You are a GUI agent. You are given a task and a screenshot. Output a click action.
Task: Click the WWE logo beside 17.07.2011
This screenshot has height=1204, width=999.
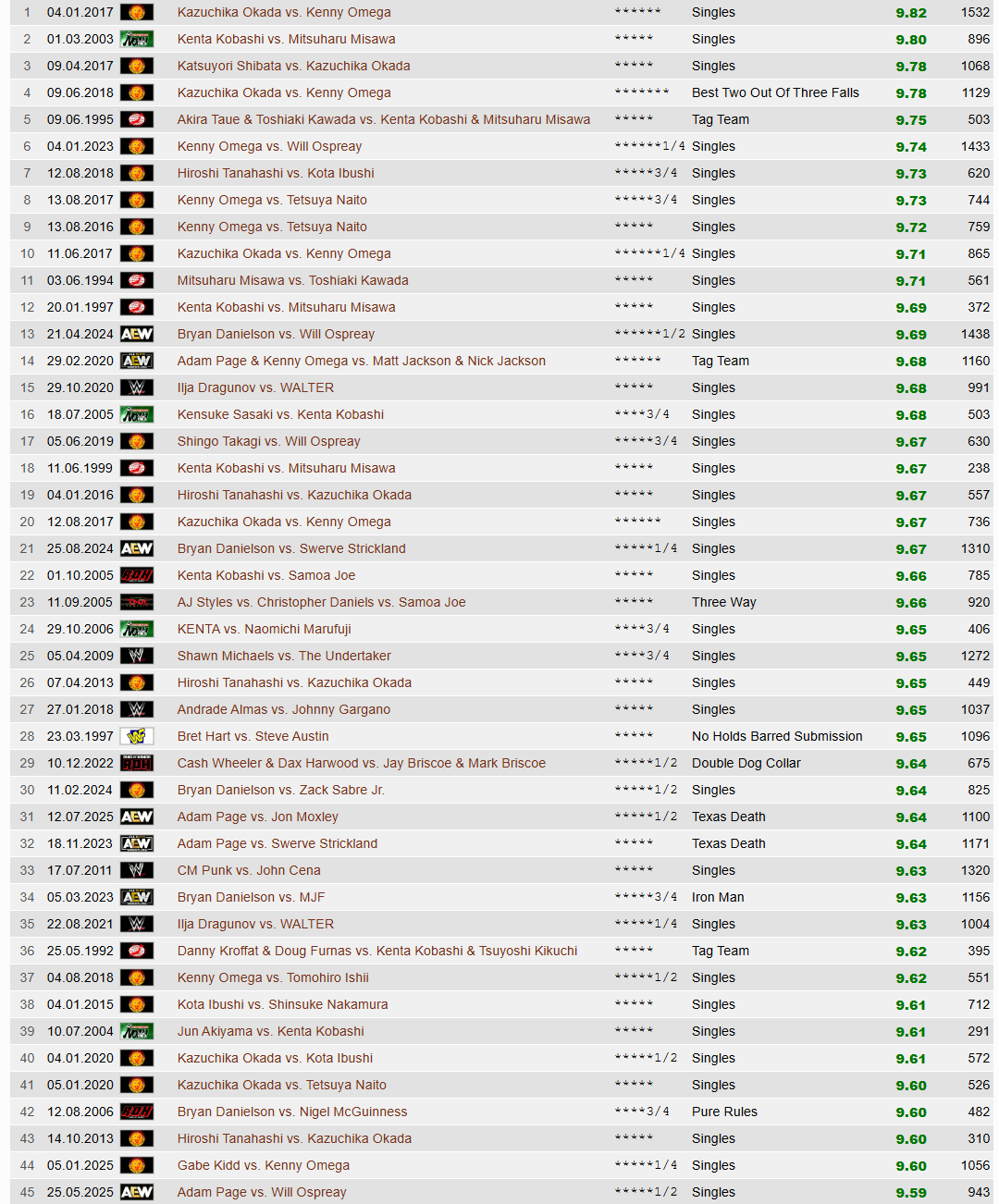(x=137, y=871)
